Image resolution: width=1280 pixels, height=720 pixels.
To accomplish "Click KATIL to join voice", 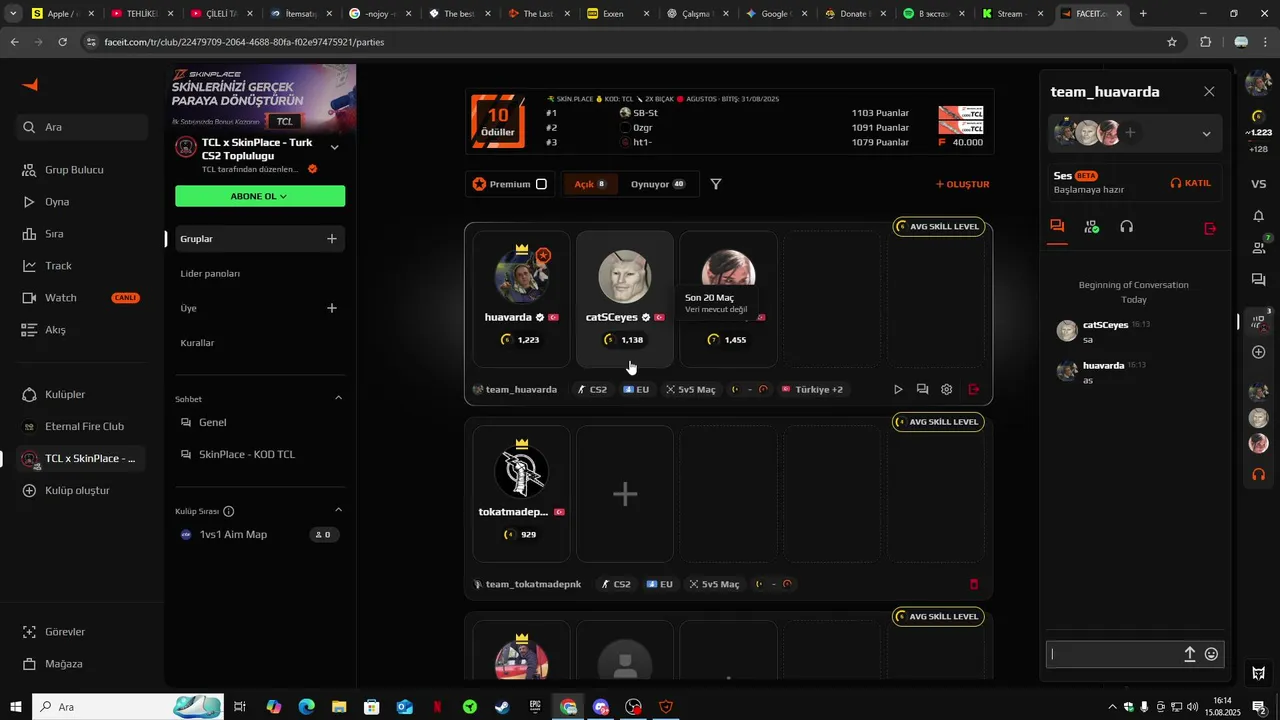I will (1191, 183).
